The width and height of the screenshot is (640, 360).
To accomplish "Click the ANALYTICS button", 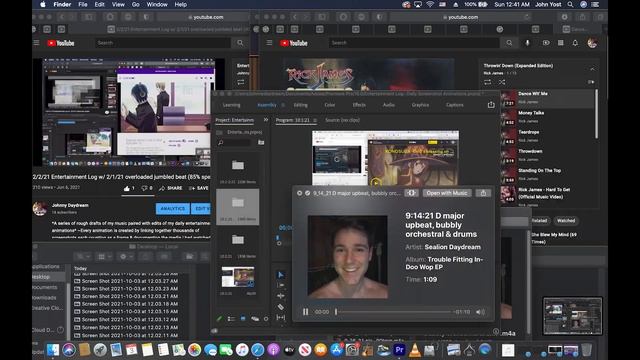I will pyautogui.click(x=173, y=209).
